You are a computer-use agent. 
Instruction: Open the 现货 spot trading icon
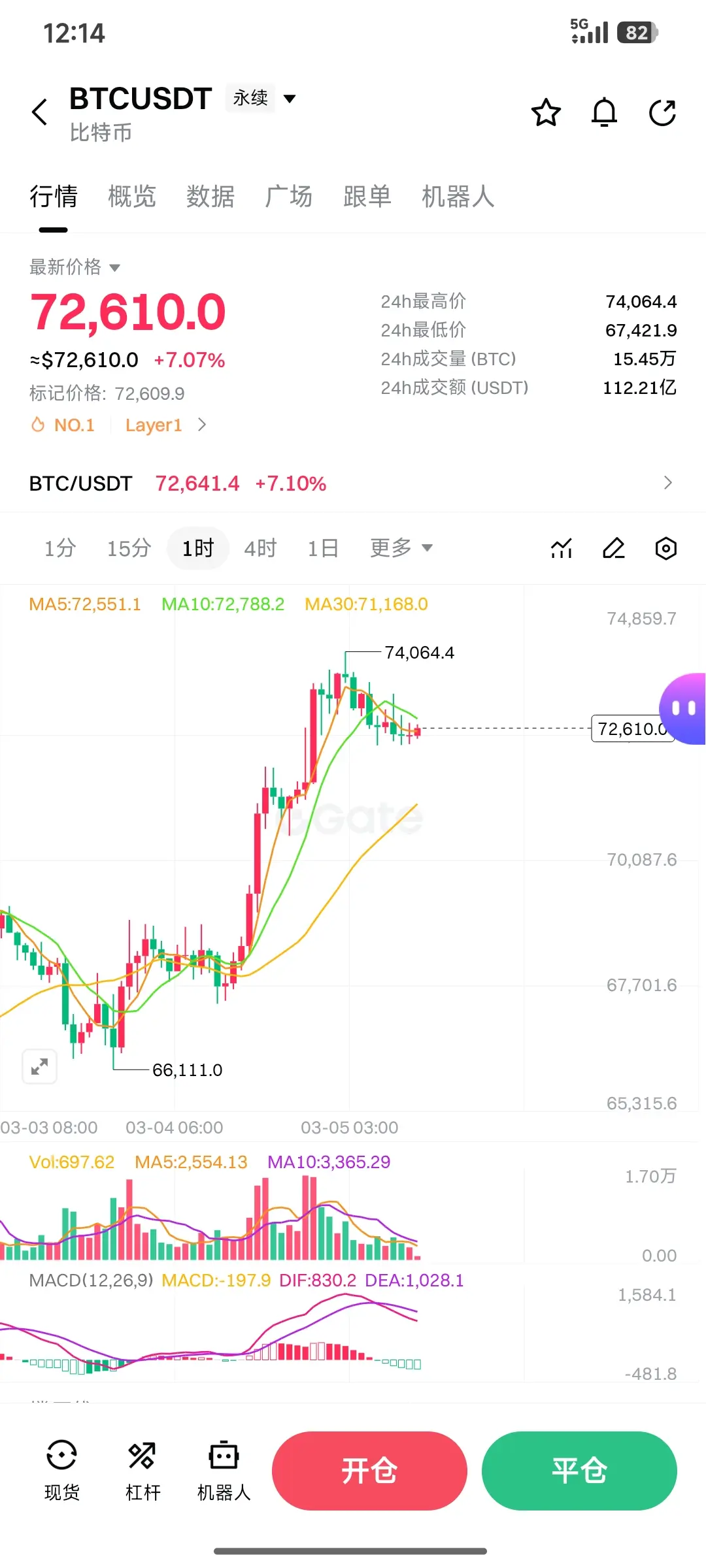62,1471
